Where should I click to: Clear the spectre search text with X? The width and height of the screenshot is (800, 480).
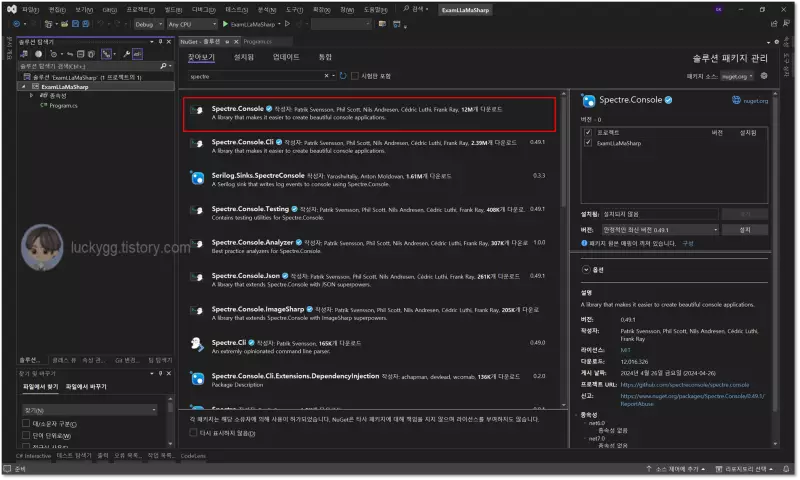point(327,76)
